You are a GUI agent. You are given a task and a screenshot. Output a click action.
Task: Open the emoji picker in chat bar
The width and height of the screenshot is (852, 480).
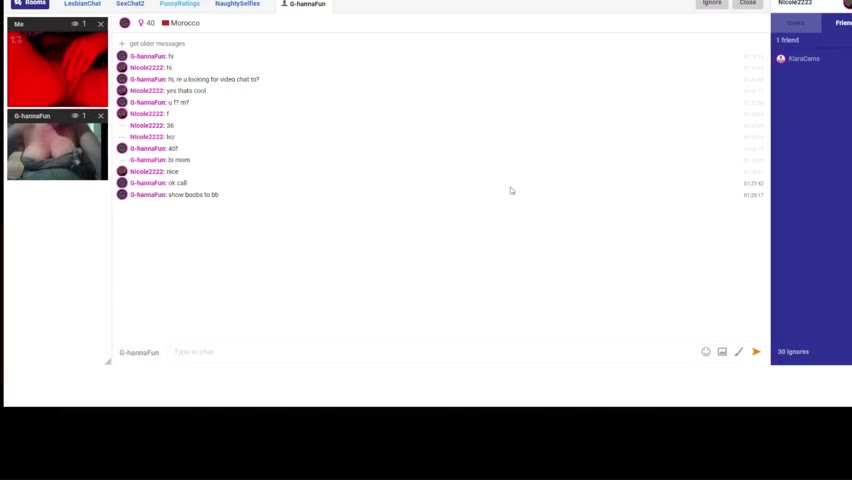pos(706,352)
